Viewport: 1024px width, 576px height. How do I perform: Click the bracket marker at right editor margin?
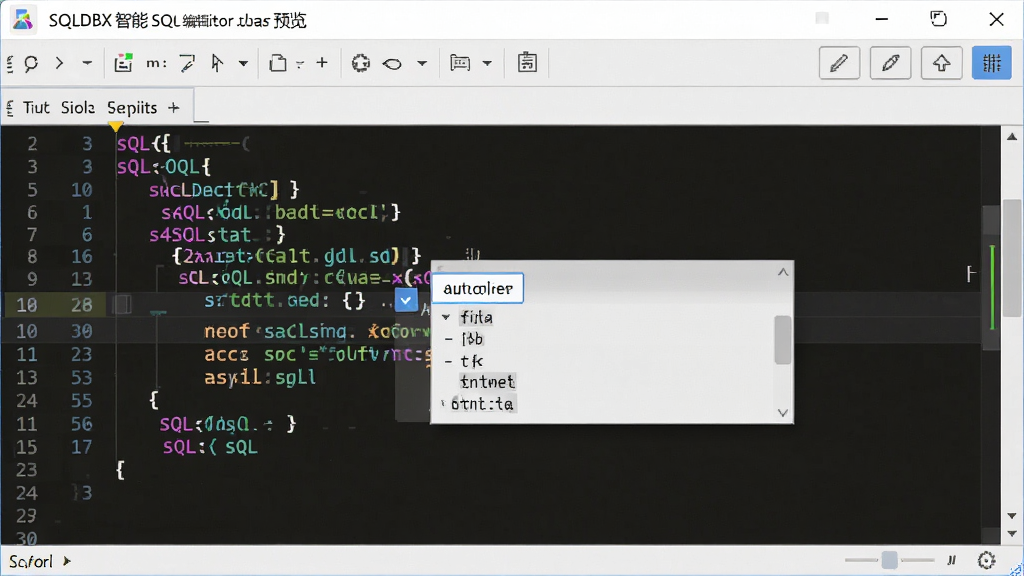click(x=971, y=274)
